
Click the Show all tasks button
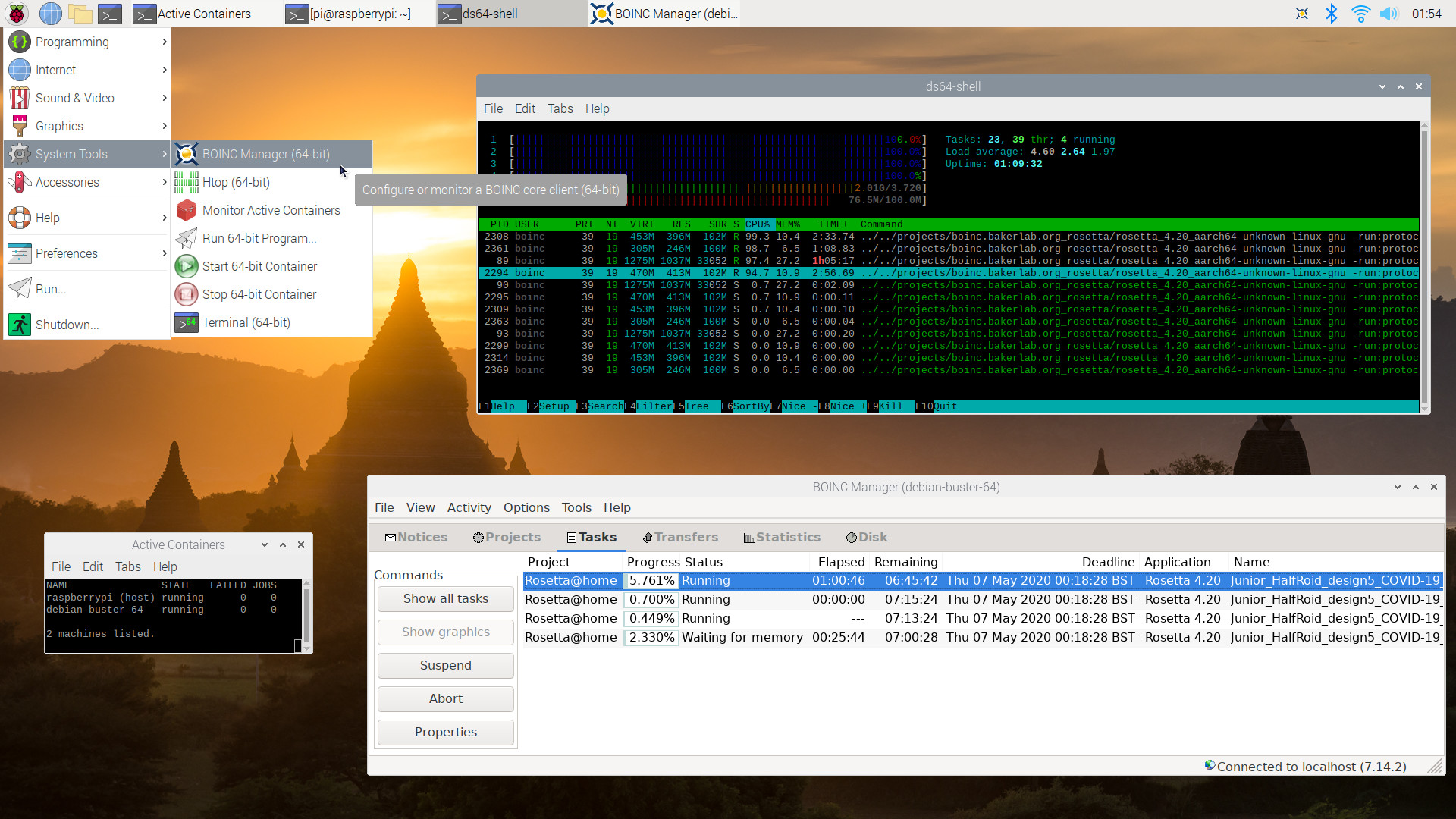pos(446,598)
